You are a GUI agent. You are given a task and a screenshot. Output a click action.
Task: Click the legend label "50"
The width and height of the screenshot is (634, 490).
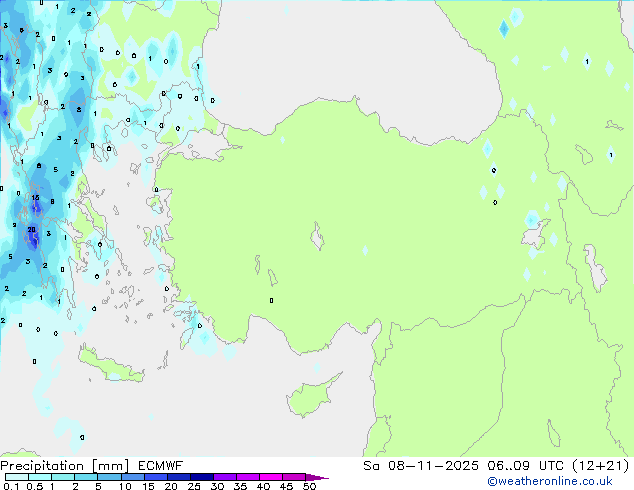(x=309, y=486)
